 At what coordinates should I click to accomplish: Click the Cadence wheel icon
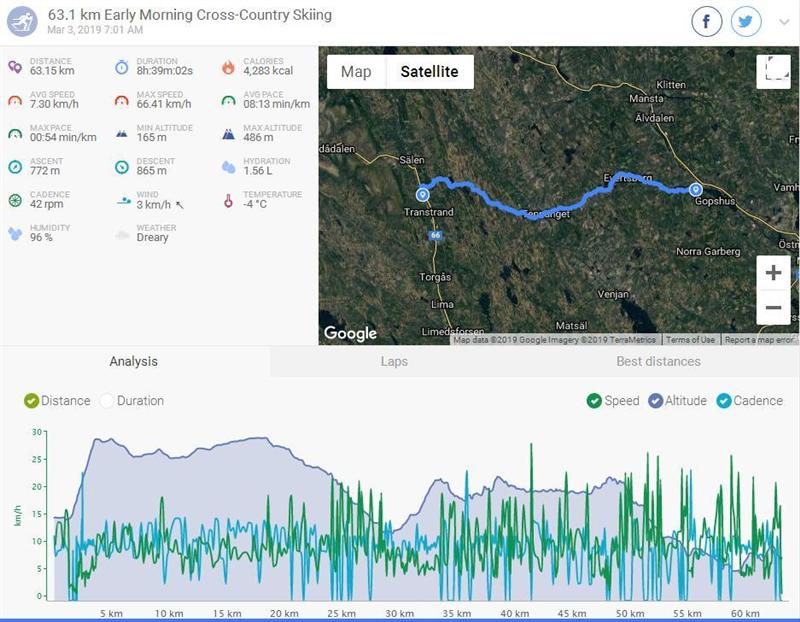[15, 201]
